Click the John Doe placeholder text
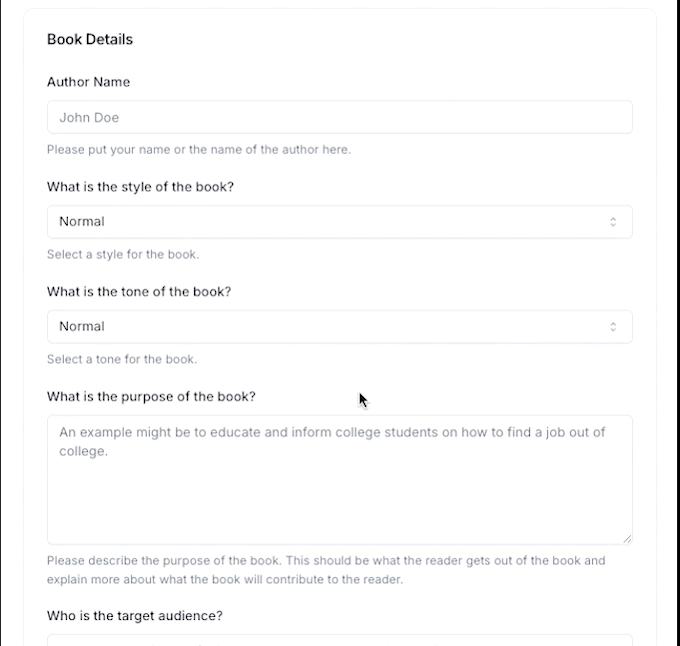The image size is (680, 646). click(89, 118)
